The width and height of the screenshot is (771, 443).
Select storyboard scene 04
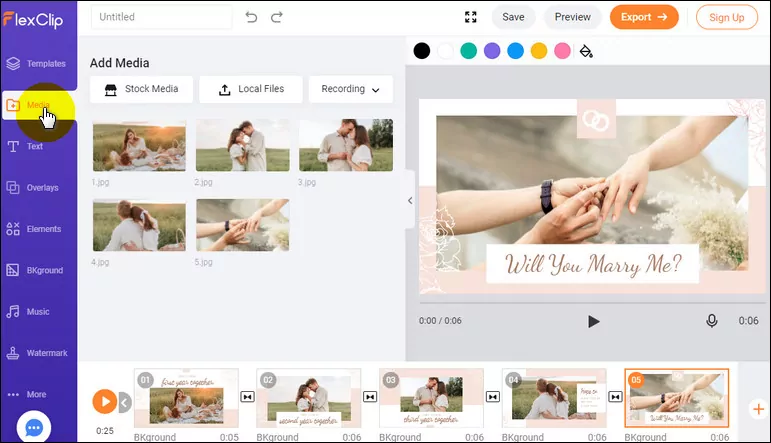point(554,398)
